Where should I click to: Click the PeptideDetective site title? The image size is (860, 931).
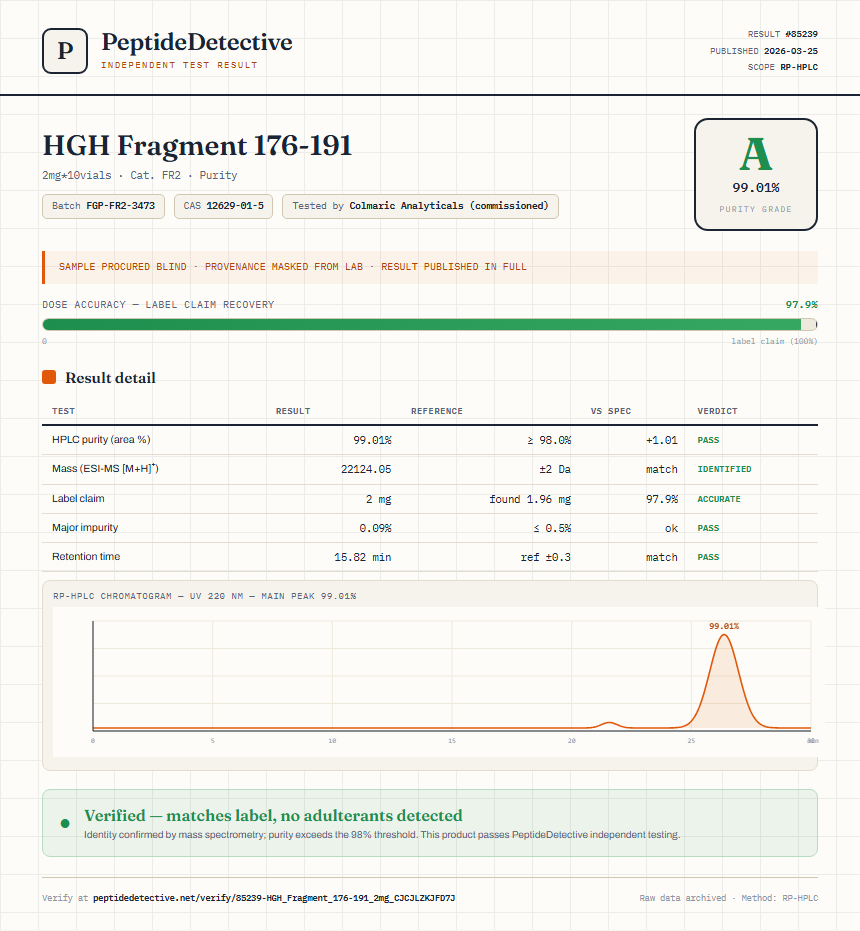(x=197, y=42)
